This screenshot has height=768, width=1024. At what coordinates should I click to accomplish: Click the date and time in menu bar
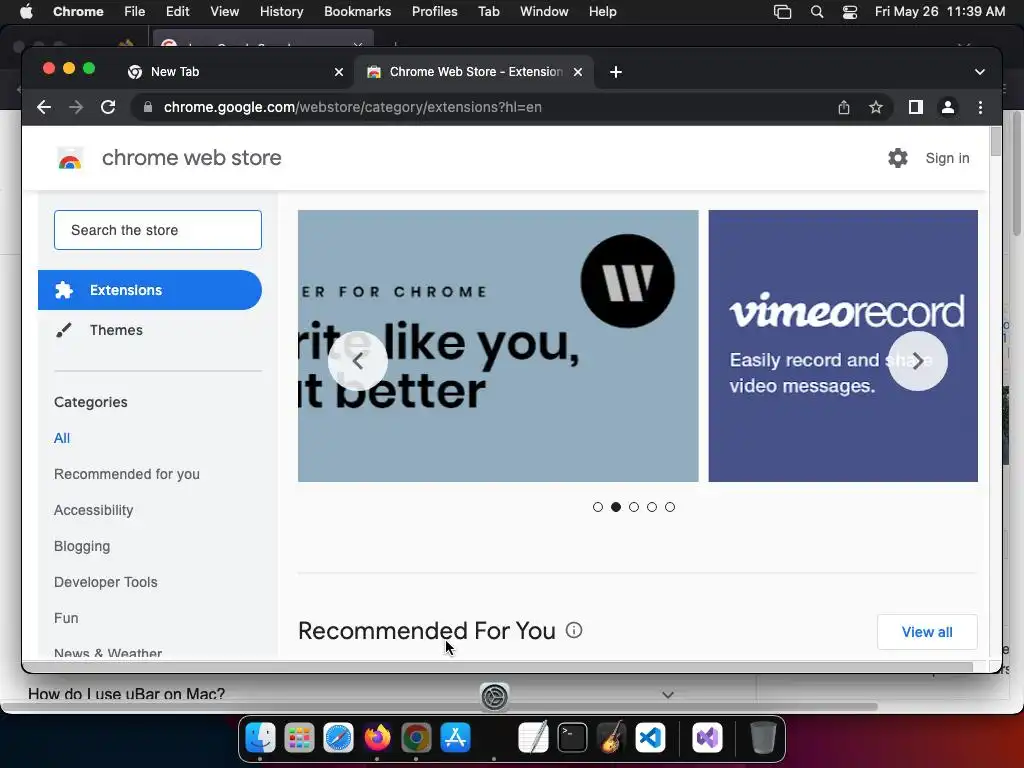point(940,12)
